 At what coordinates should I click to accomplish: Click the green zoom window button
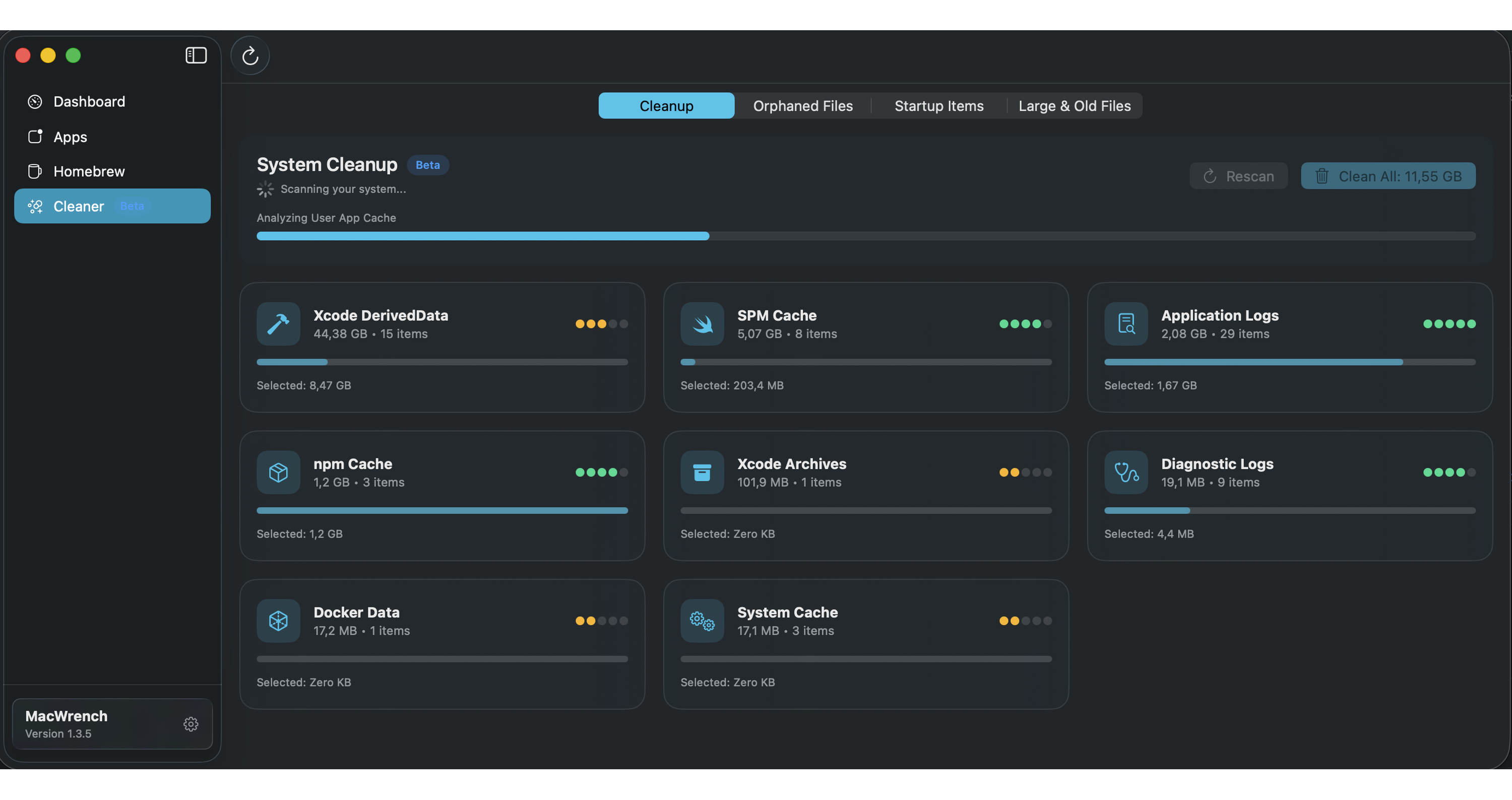pos(74,55)
